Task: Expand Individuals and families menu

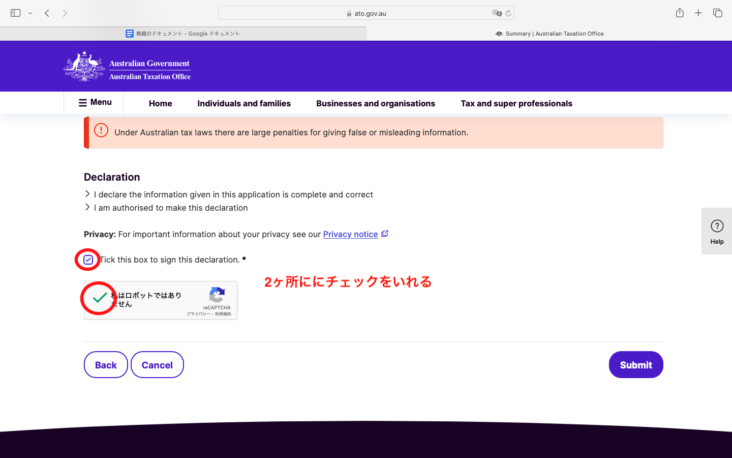Action: [x=244, y=103]
